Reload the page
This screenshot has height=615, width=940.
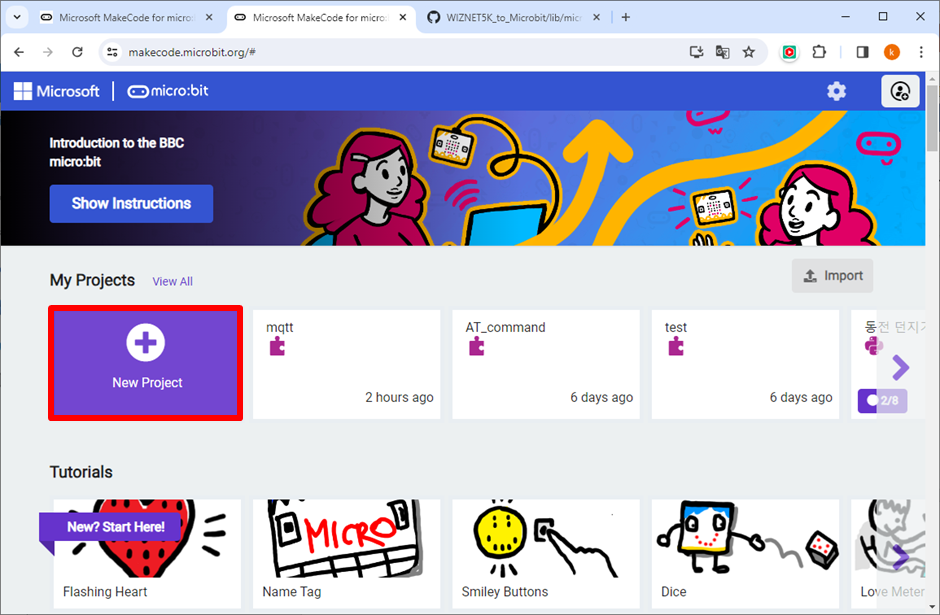[x=77, y=52]
